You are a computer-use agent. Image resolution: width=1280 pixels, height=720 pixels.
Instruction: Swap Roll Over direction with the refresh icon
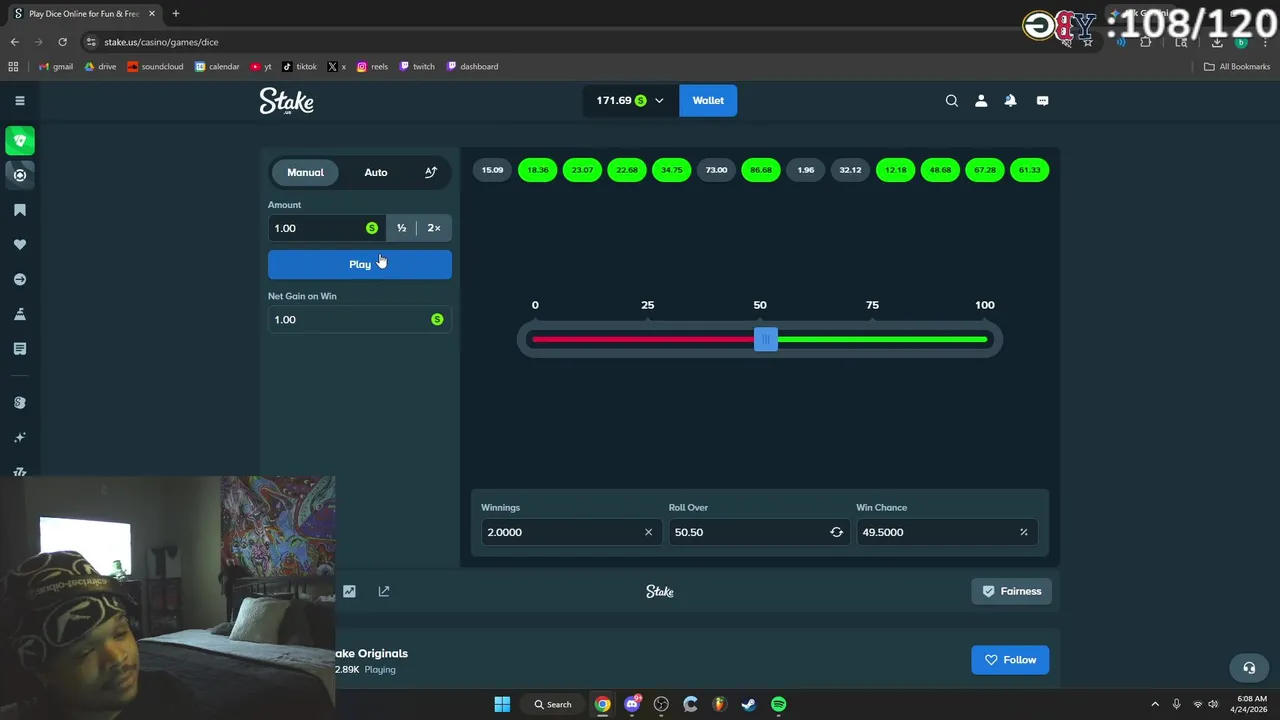836,532
